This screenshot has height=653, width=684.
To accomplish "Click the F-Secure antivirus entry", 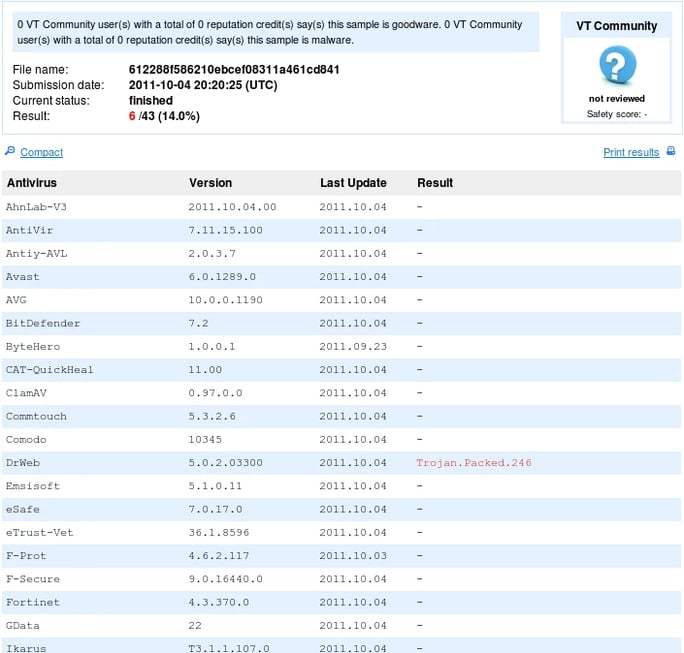I will tap(32, 579).
